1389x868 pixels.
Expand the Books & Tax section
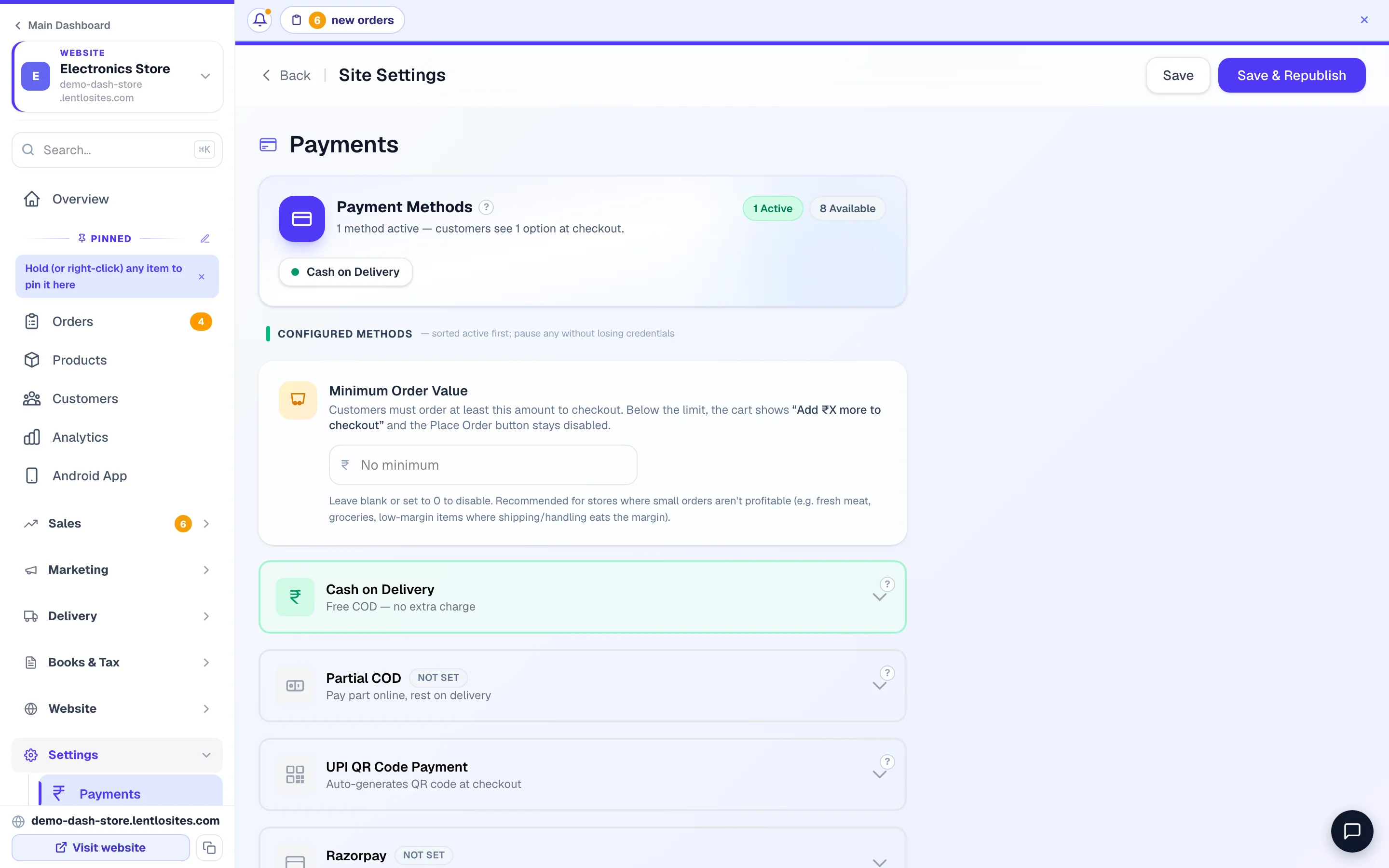tap(117, 662)
